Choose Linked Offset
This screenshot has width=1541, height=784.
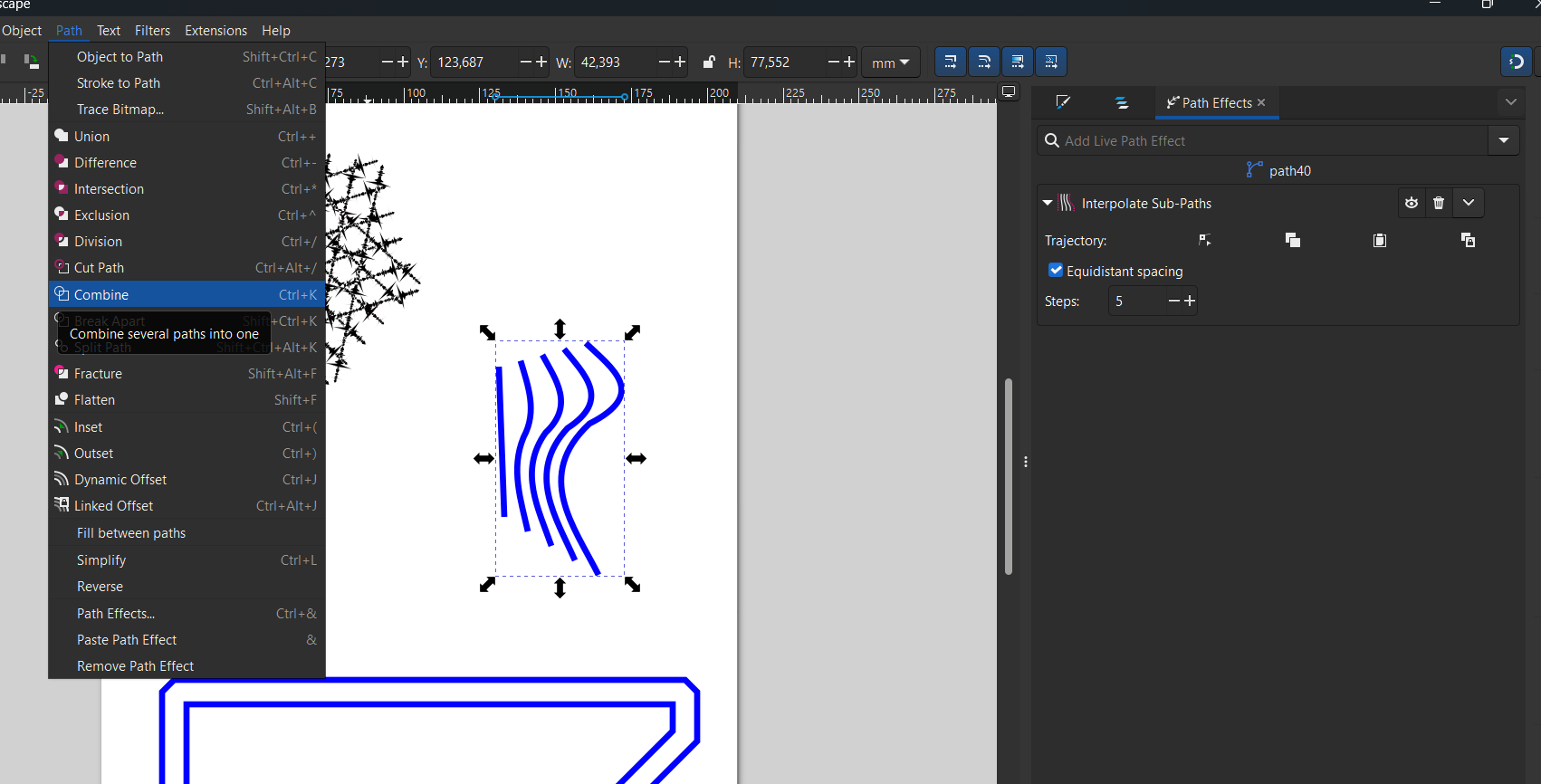(187, 506)
